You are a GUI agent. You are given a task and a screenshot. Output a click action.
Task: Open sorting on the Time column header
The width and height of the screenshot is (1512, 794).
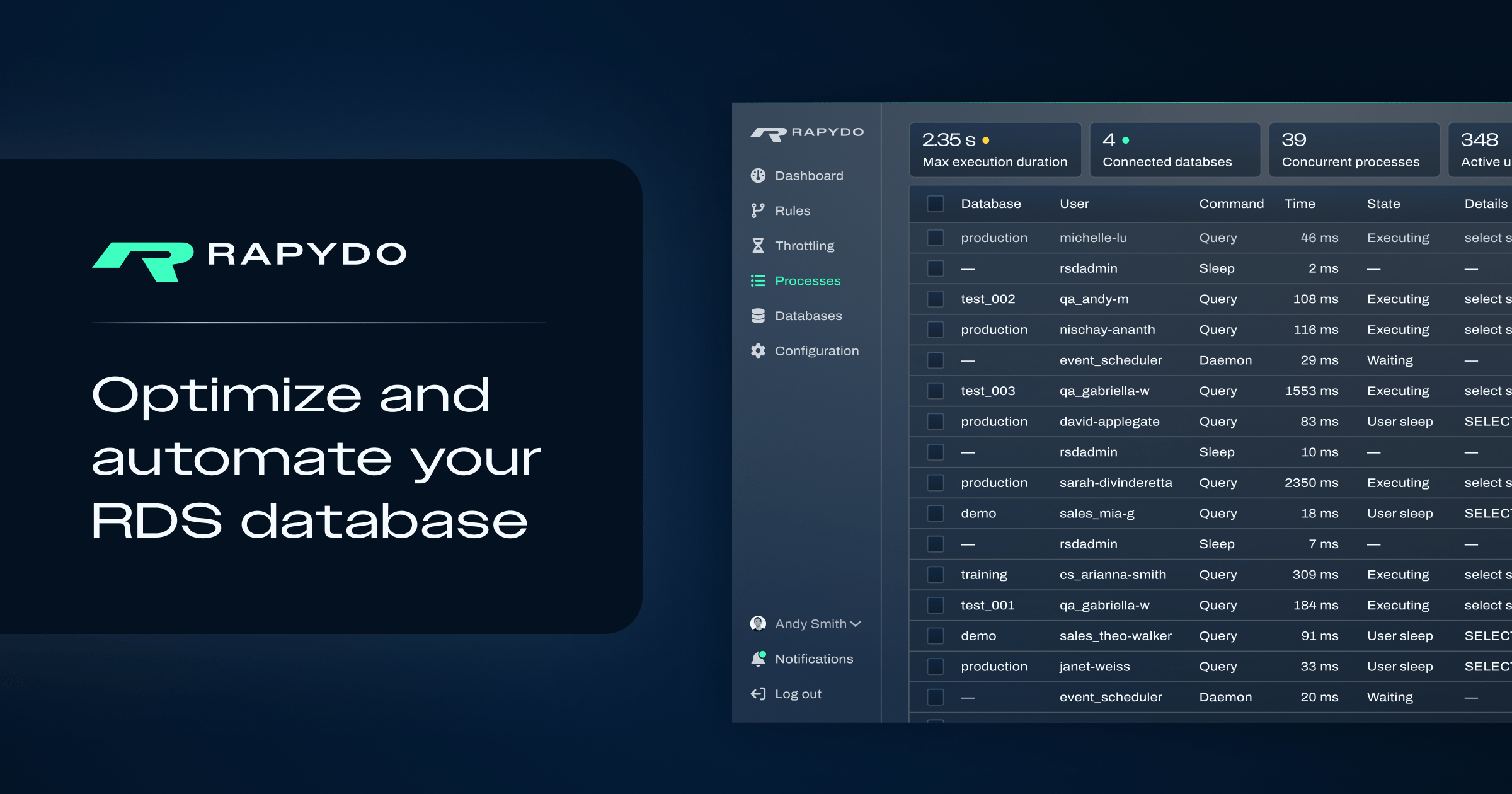click(x=1300, y=204)
